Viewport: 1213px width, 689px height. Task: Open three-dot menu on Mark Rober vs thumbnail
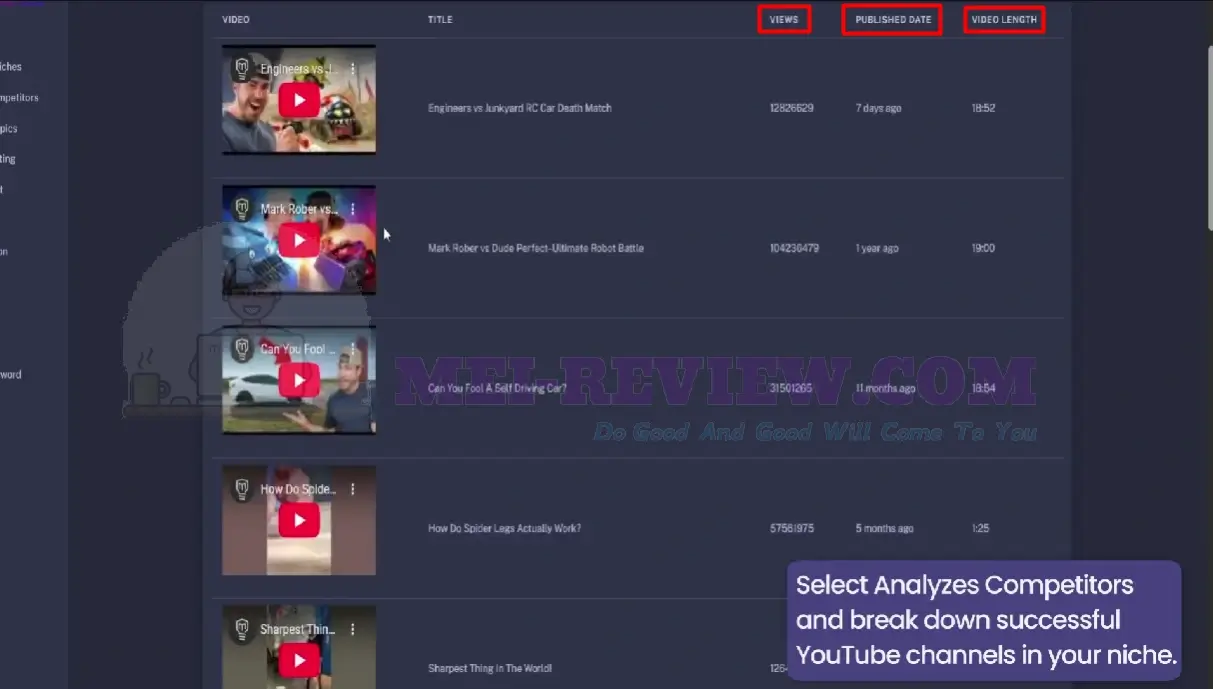click(353, 209)
